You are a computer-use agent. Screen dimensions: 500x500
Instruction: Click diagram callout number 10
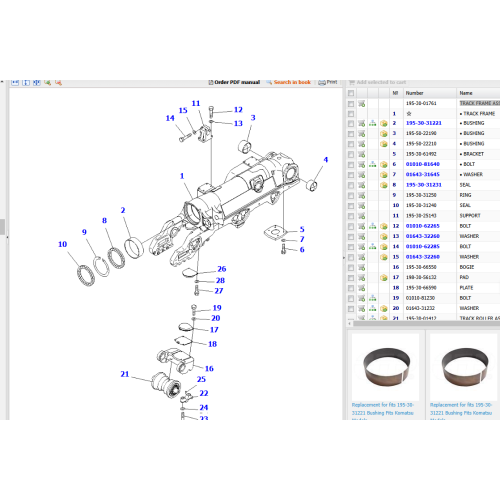pyautogui.click(x=62, y=244)
